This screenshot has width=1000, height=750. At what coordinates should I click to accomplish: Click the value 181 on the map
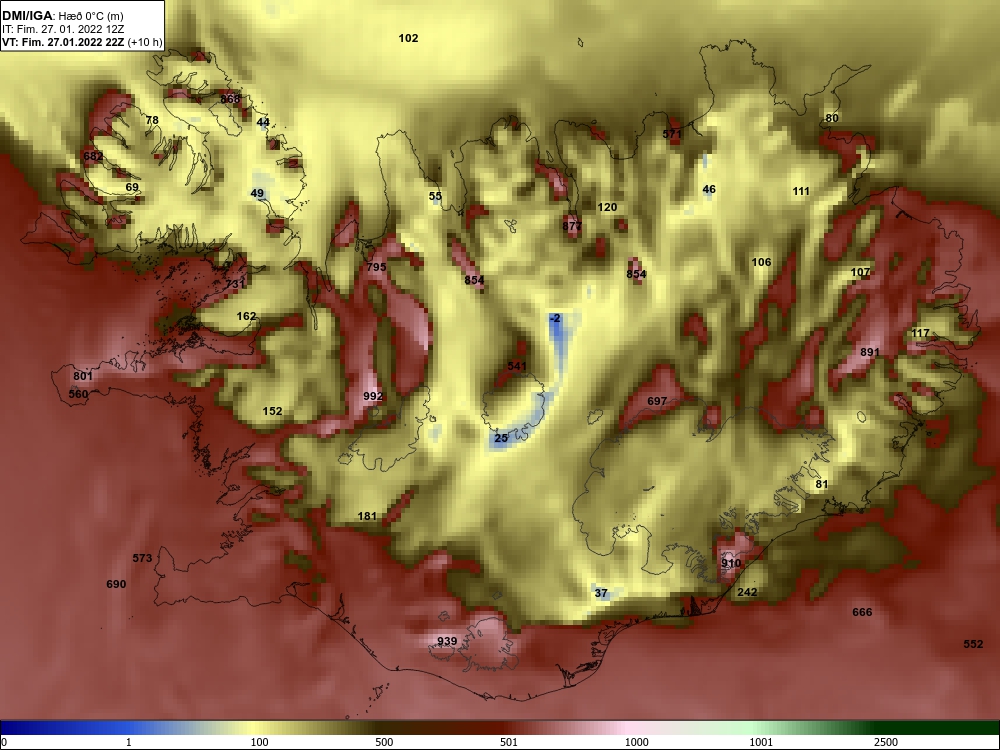pyautogui.click(x=367, y=517)
